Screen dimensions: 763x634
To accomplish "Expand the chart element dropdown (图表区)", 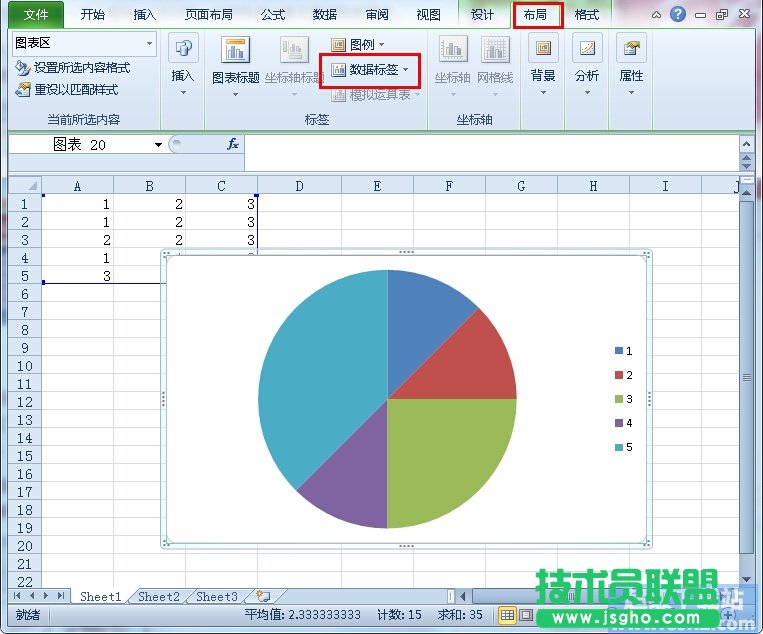I will pos(149,44).
